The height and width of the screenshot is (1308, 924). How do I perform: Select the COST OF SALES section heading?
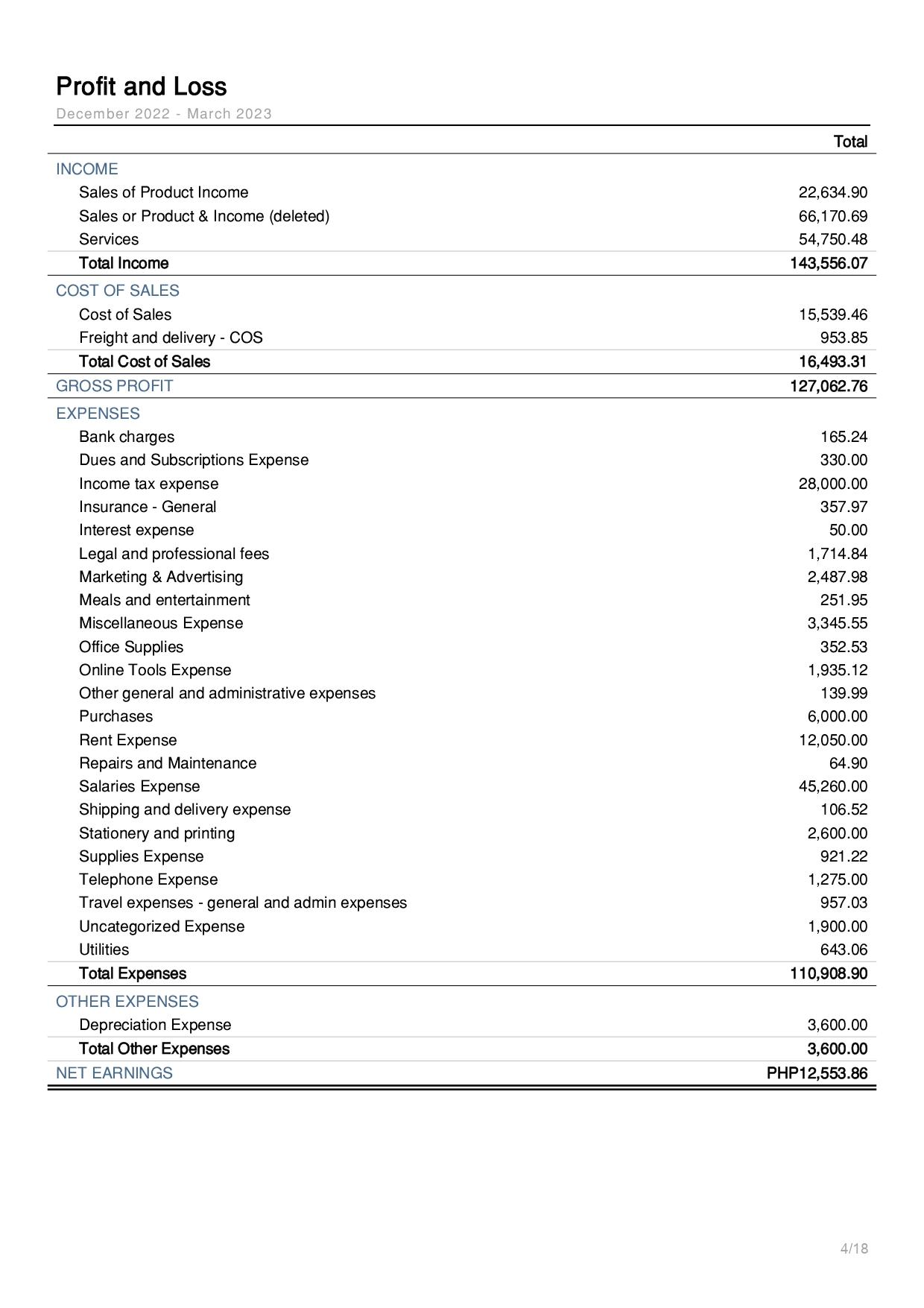(118, 291)
